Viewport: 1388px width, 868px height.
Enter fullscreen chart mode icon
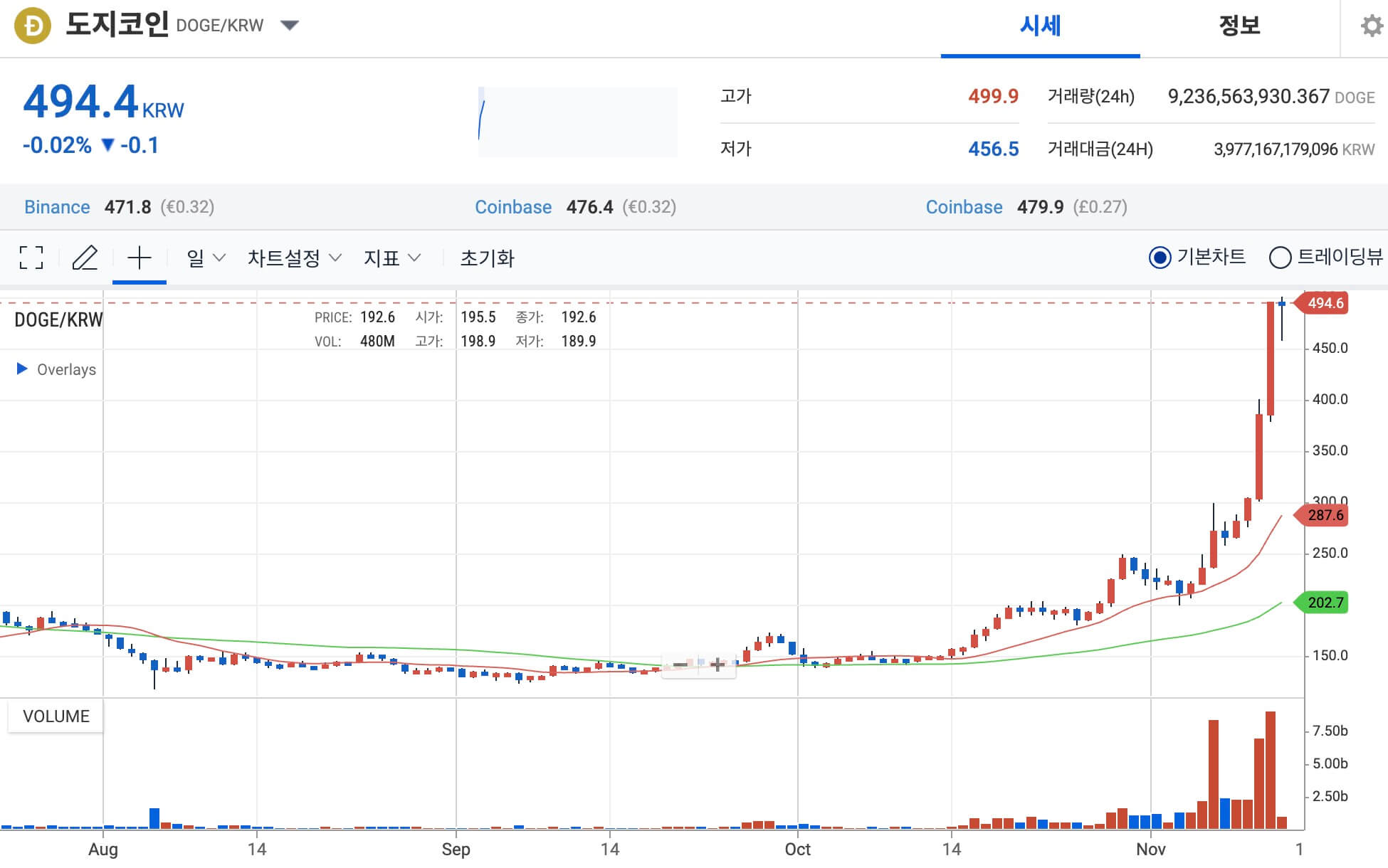[31, 258]
